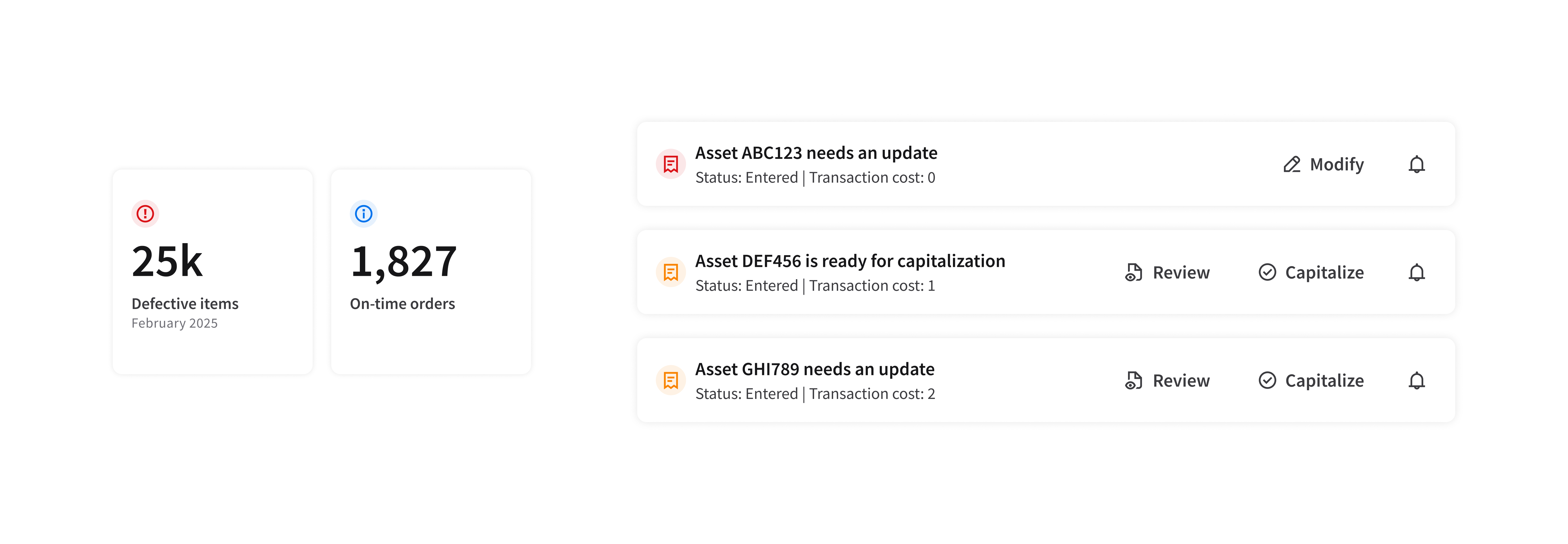Click the 'Asset ABC123 needs an update' title

tap(816, 153)
